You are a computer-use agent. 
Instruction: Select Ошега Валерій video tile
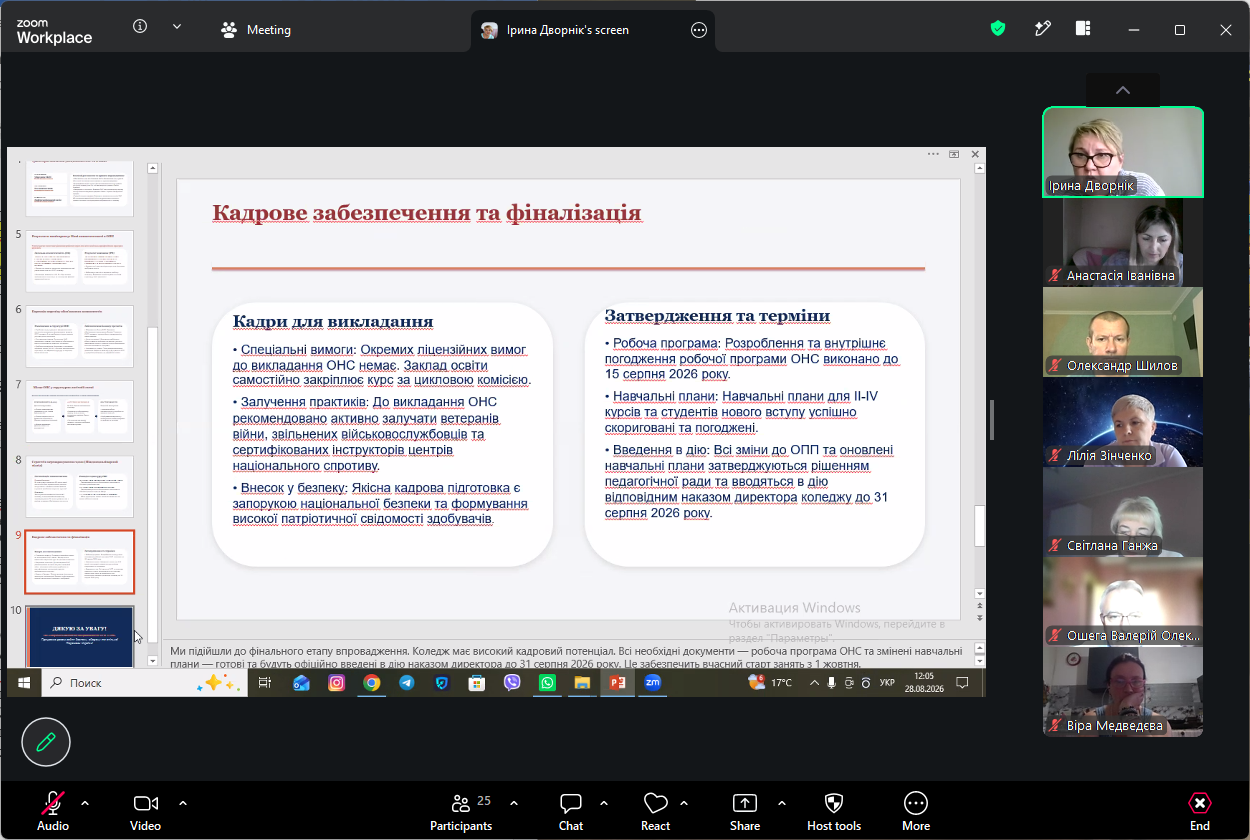1123,602
